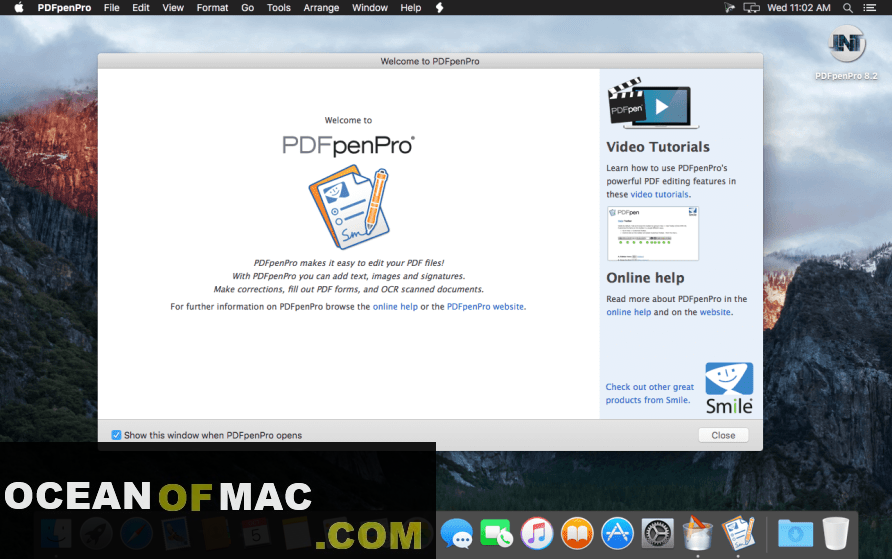This screenshot has width=892, height=559.
Task: Click the scripts lightning bolt menu icon
Action: 439,7
